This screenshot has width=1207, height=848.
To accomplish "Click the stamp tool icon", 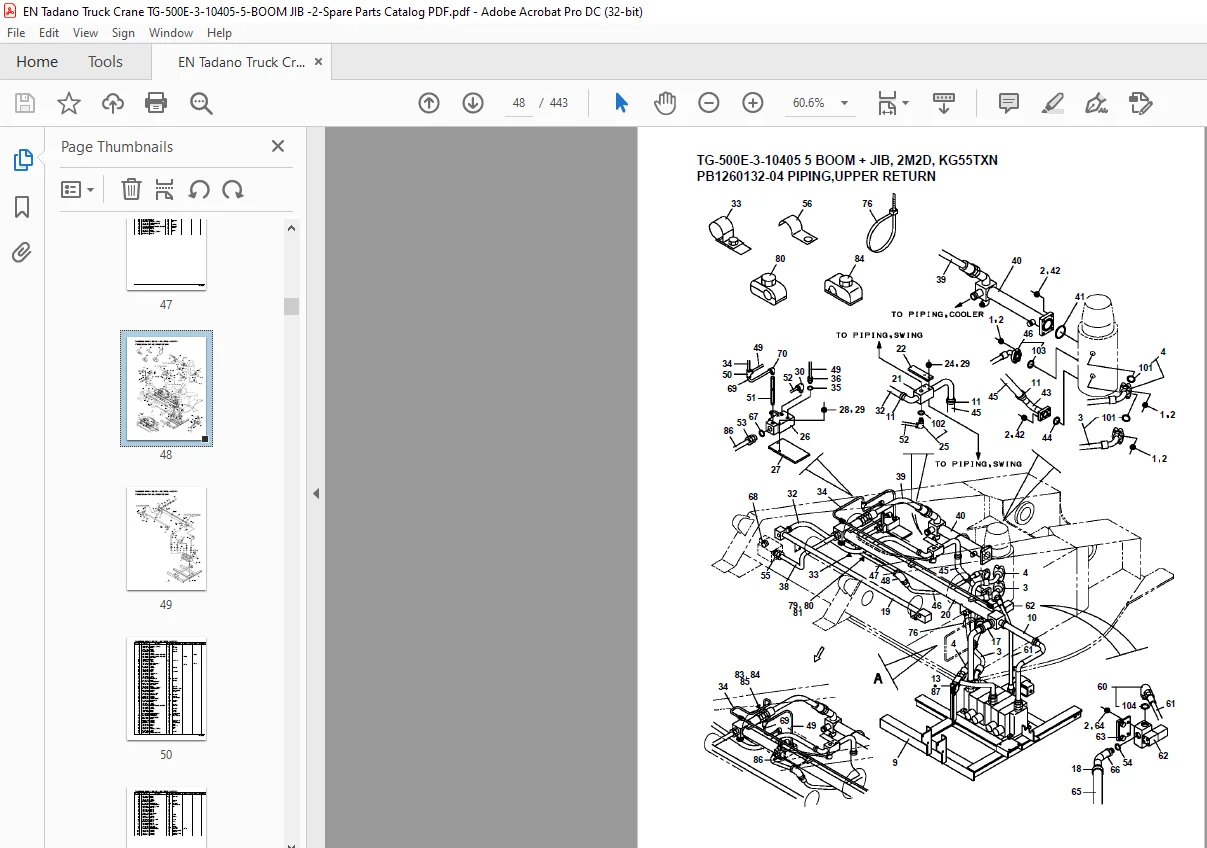I will (1140, 103).
